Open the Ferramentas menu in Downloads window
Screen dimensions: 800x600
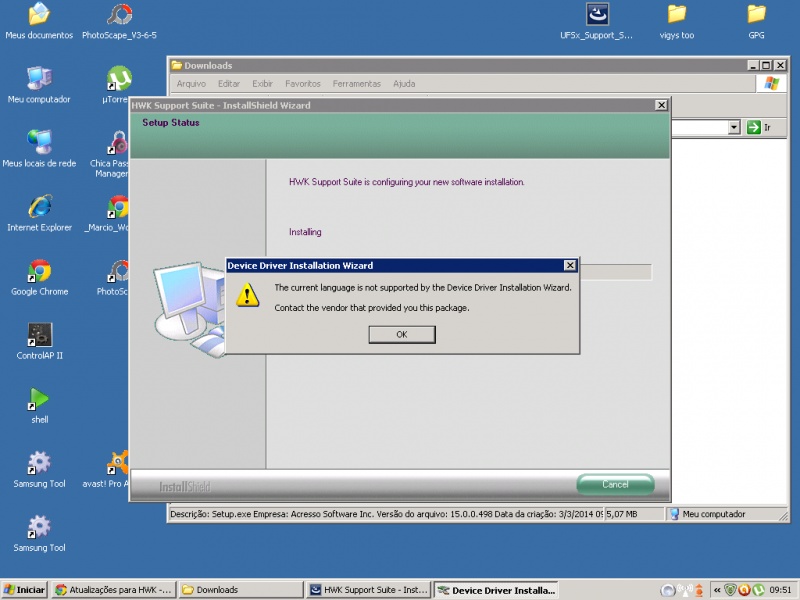click(357, 84)
